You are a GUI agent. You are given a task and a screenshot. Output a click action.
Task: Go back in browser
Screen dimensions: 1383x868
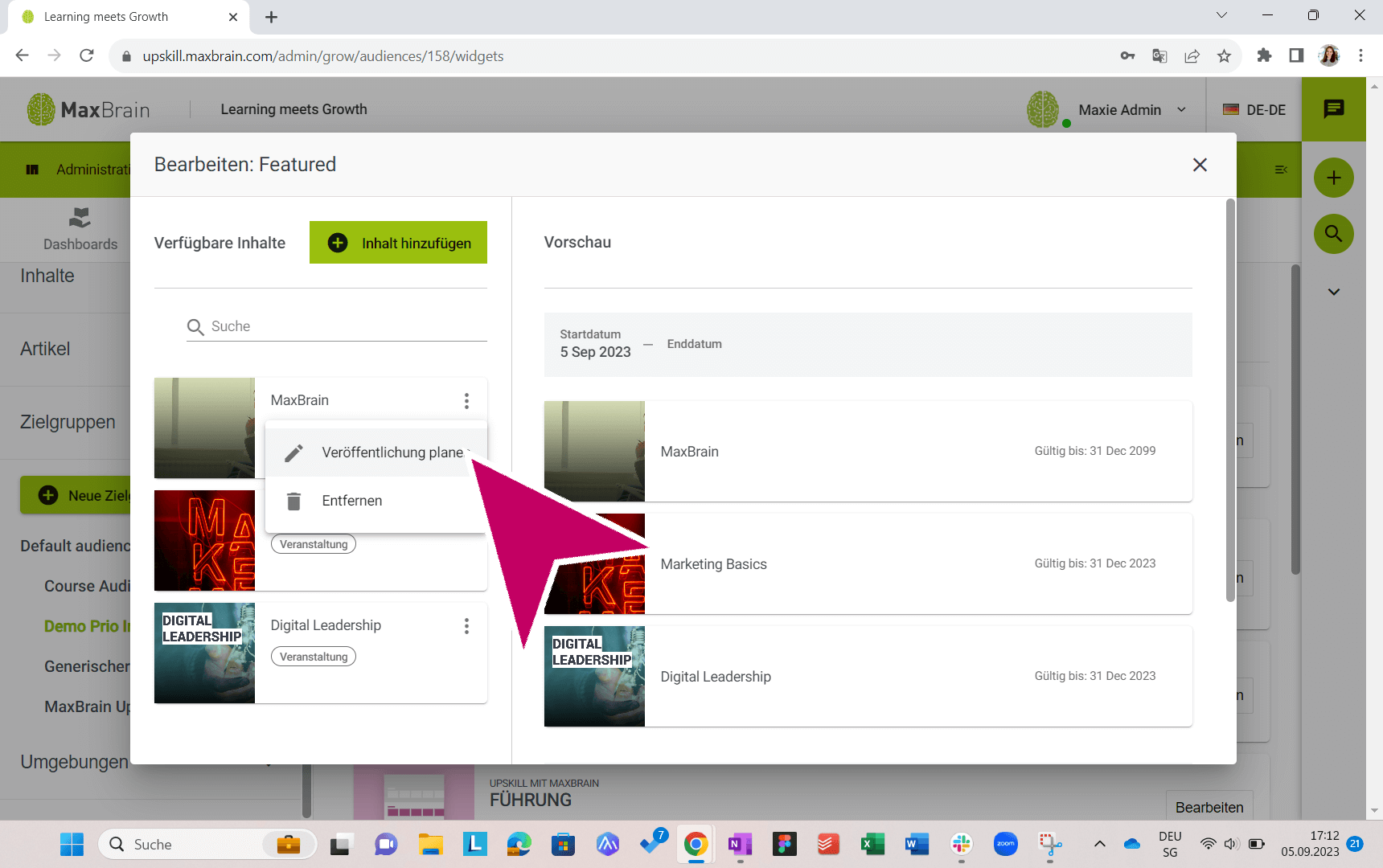22,55
